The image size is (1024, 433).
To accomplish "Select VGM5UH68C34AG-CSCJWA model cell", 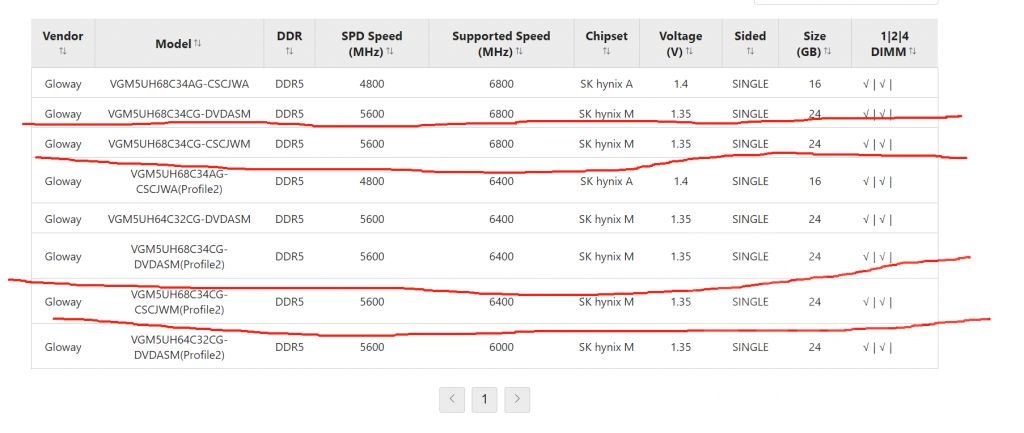I will 179,84.
